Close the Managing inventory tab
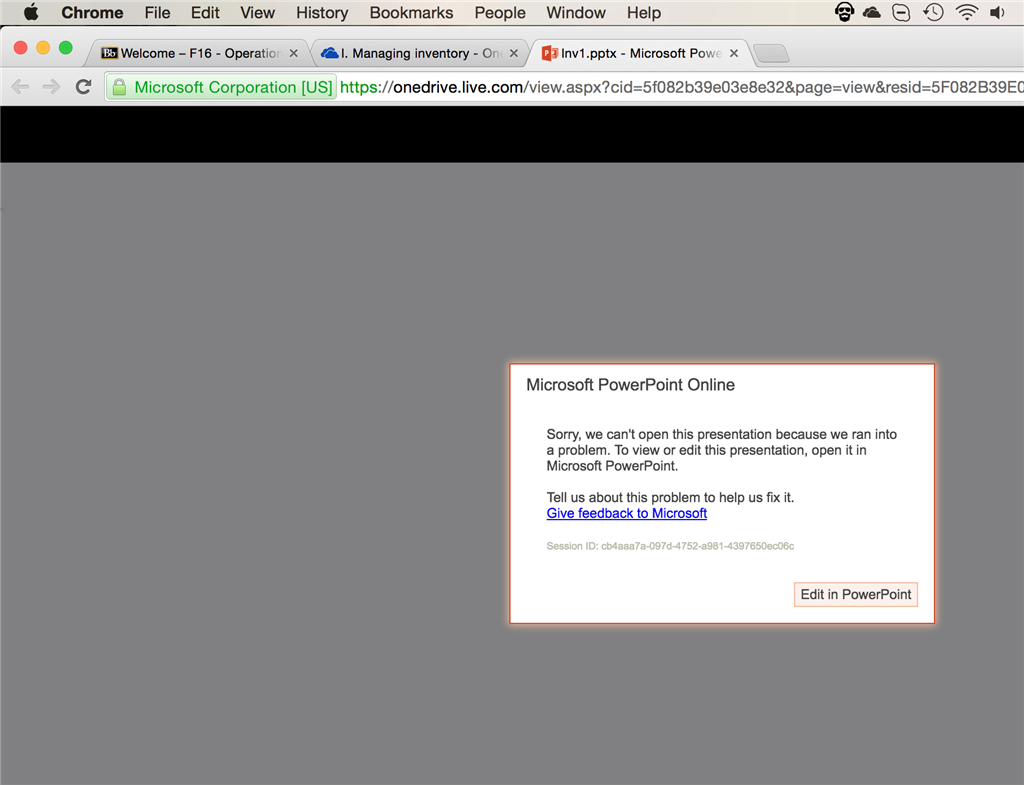This screenshot has width=1024, height=785. (514, 53)
